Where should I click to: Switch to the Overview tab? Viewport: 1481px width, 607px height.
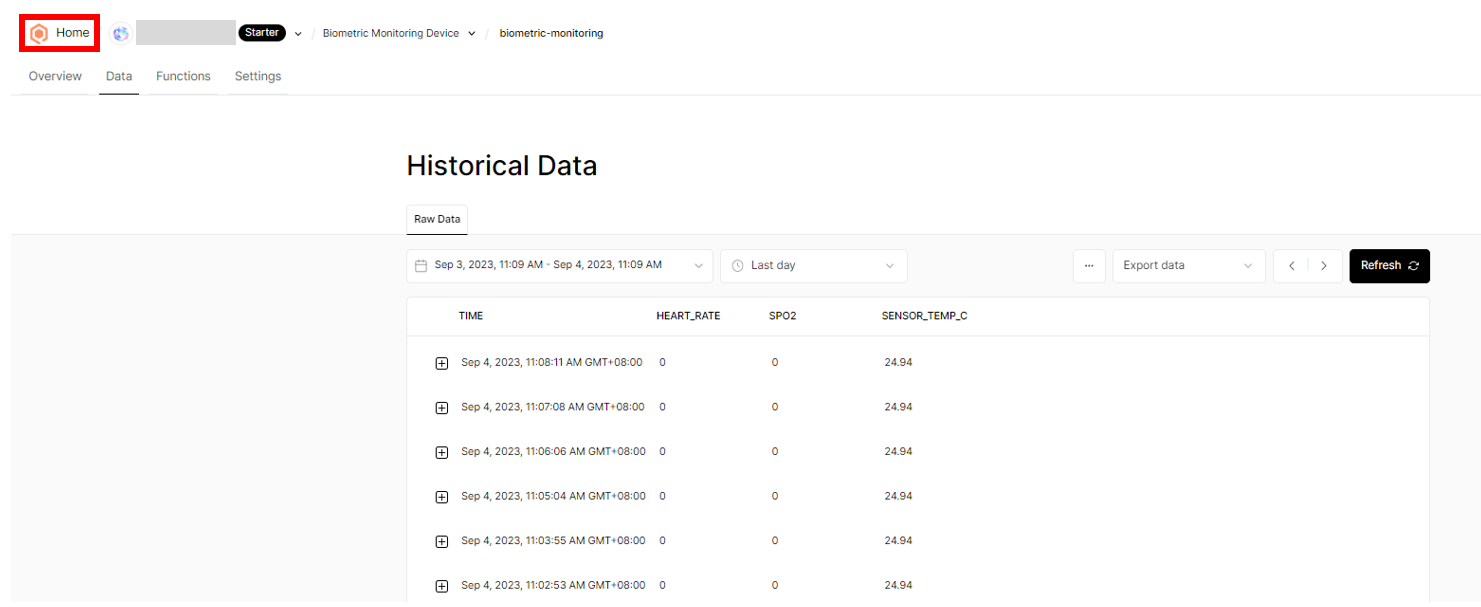click(x=55, y=76)
